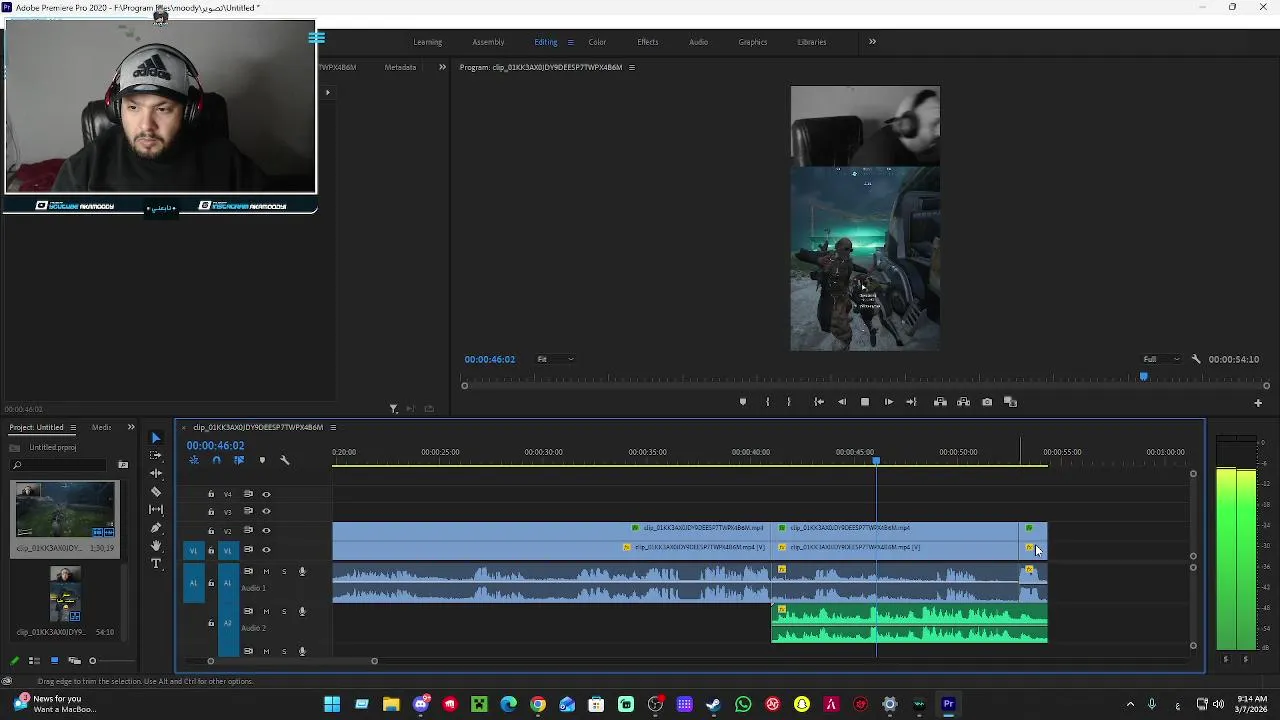Mute the Audio 2 track
The width and height of the screenshot is (1280, 720).
click(x=266, y=611)
